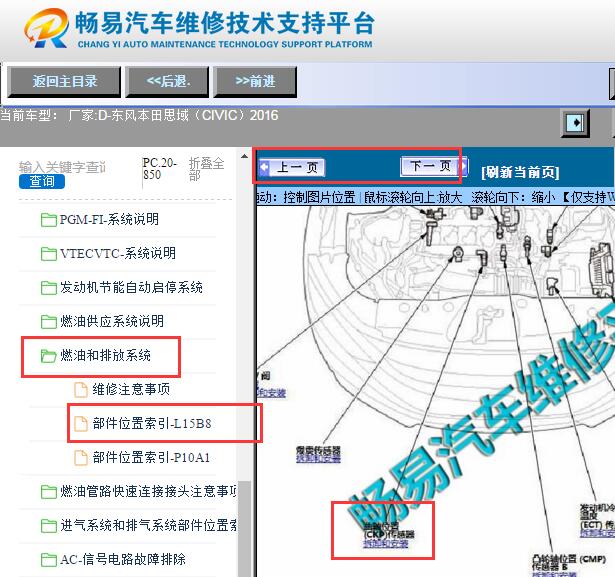Expand the AC-信号电路故障排除 tree item
The height and width of the screenshot is (577, 615).
tap(123, 559)
